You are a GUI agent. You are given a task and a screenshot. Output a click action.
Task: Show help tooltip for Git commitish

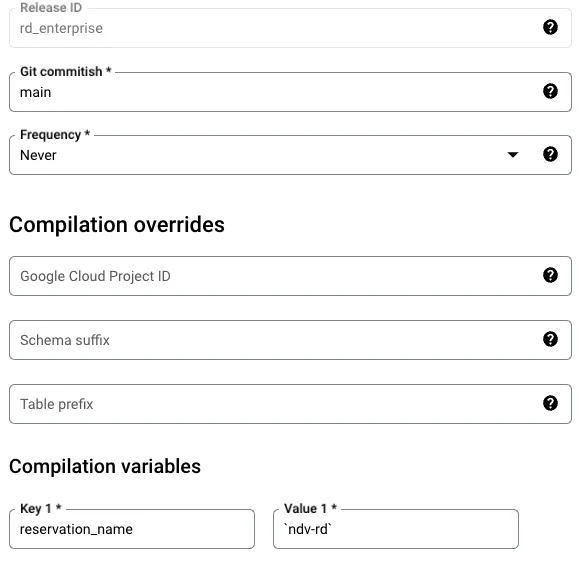(550, 91)
